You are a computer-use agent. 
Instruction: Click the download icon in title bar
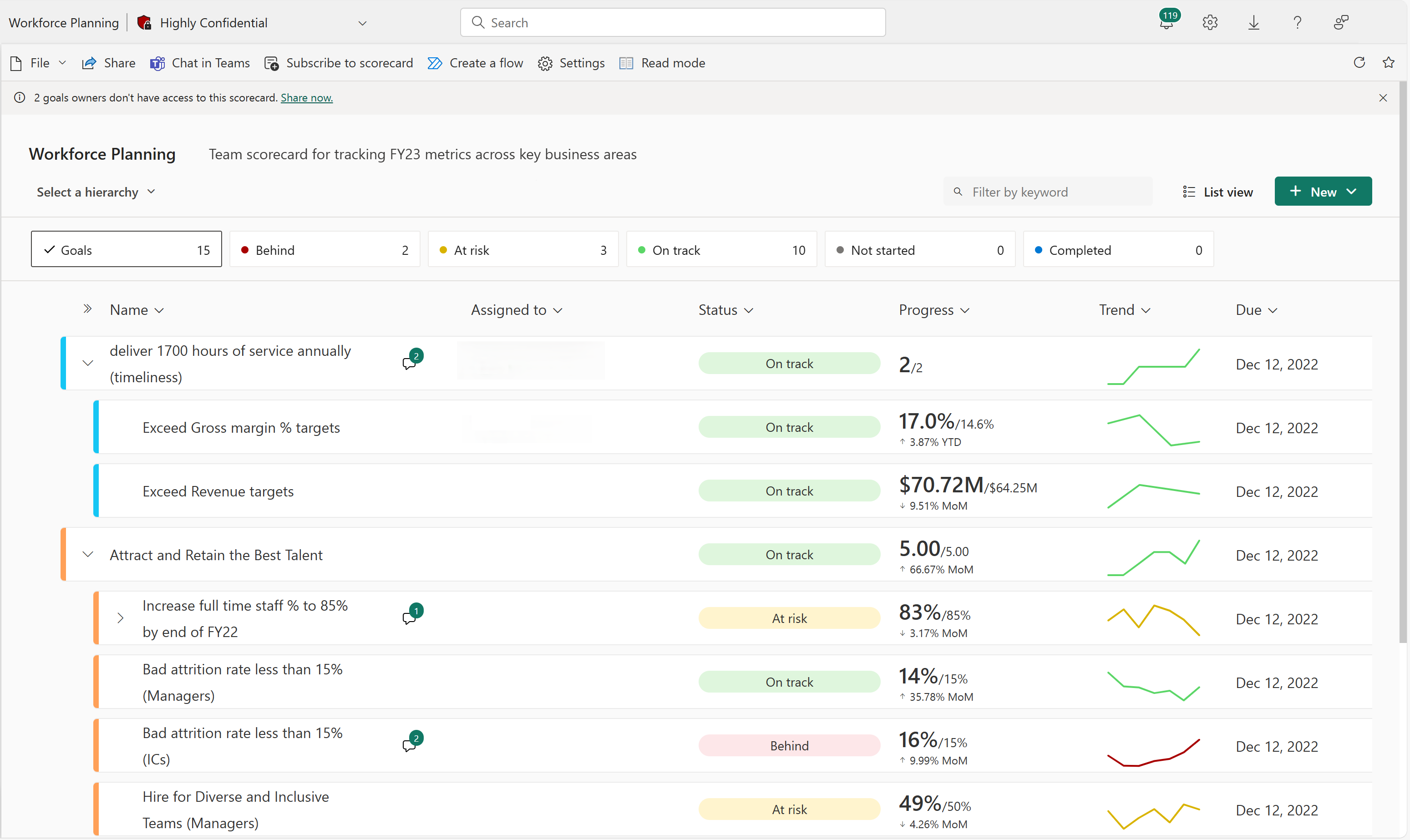point(1254,22)
